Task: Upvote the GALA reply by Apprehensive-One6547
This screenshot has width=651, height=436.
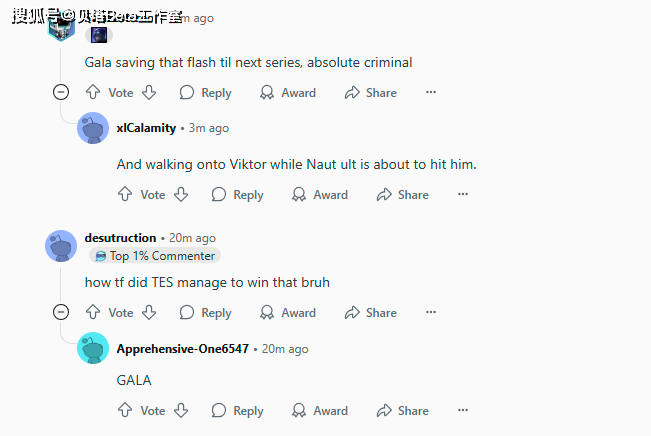Action: coord(125,410)
